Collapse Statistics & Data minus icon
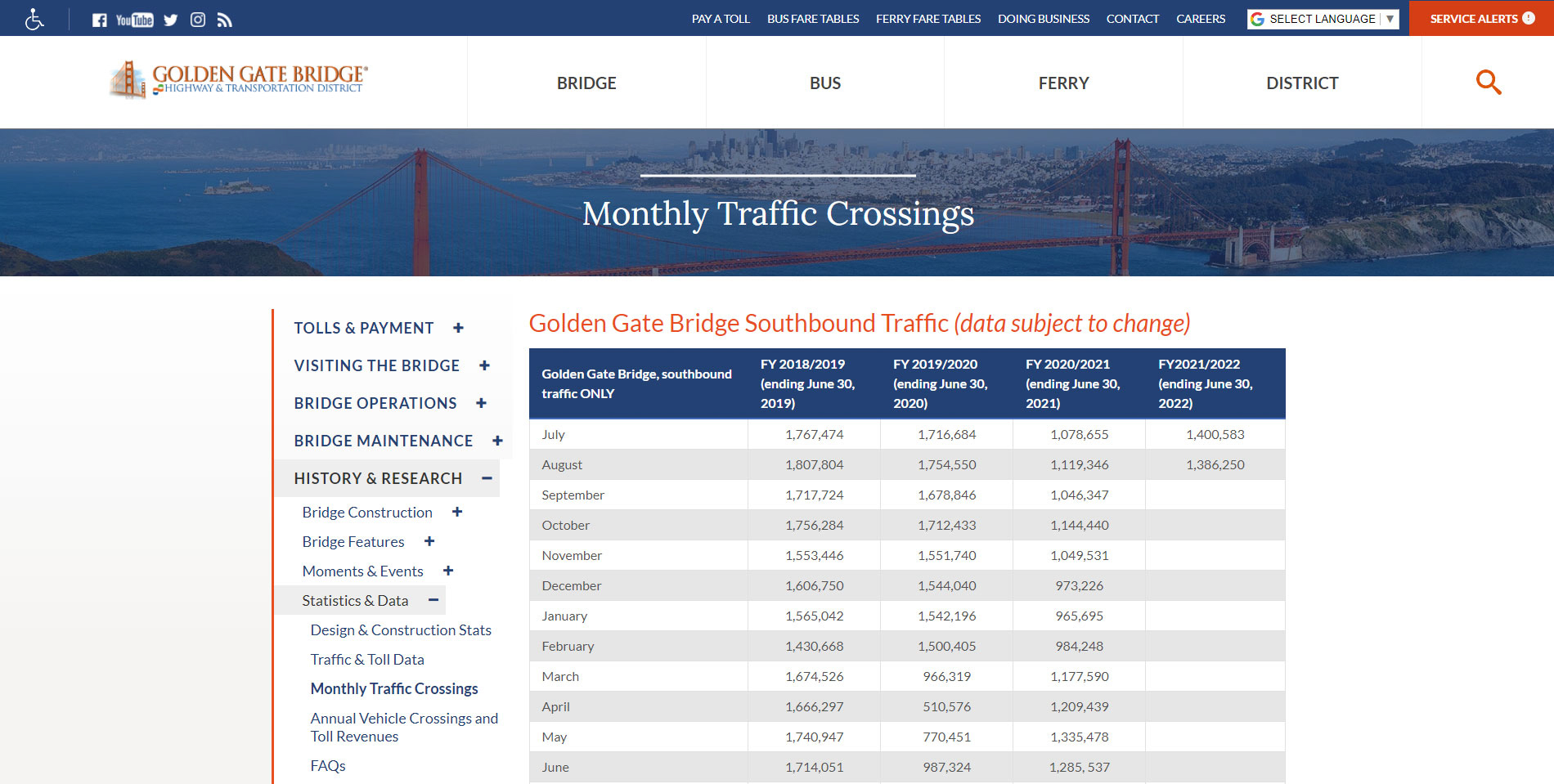The height and width of the screenshot is (784, 1554). 433,600
